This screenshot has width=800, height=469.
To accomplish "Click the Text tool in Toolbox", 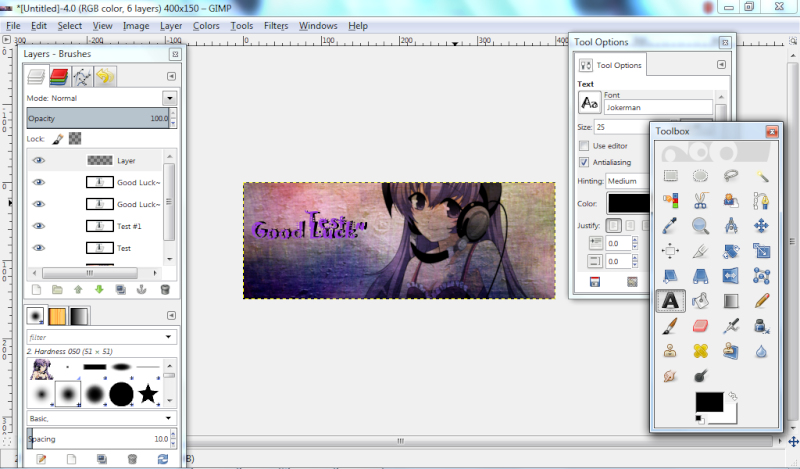I will 670,301.
